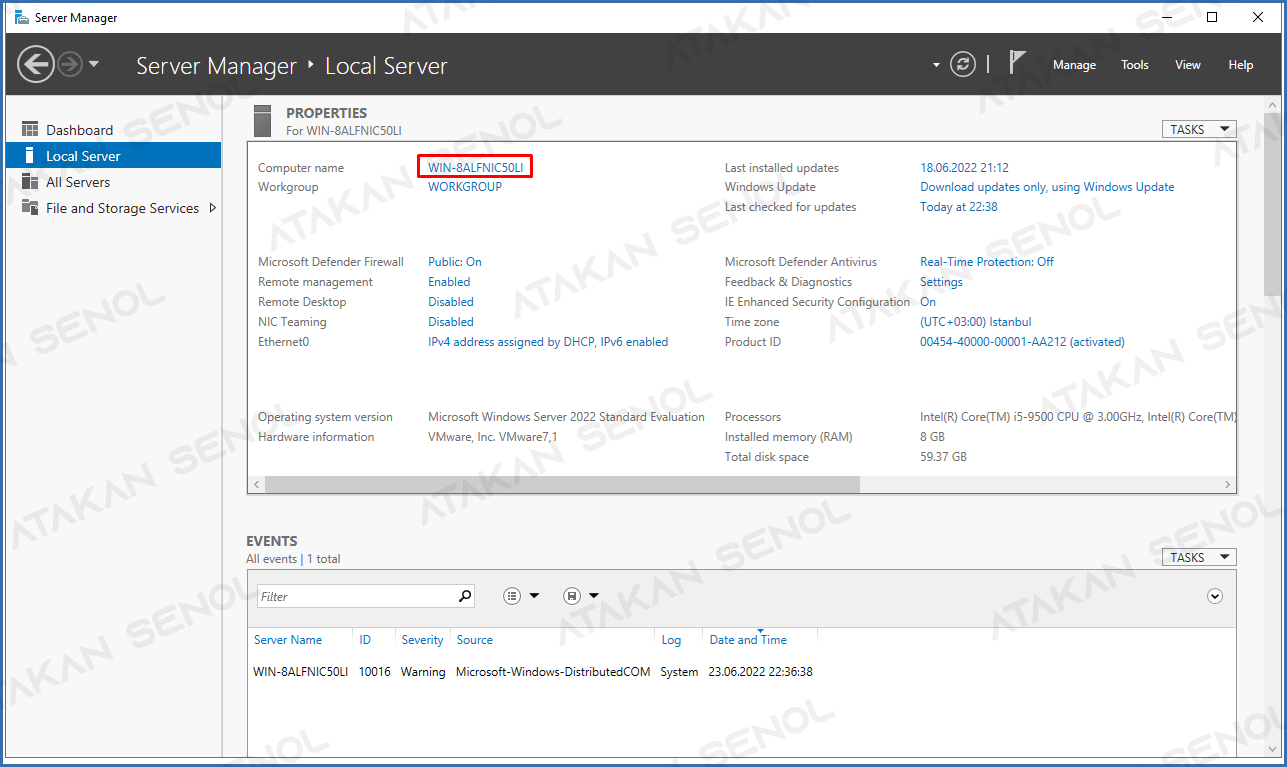
Task: Open Feedback & Diagnostics Settings link
Action: pos(941,282)
